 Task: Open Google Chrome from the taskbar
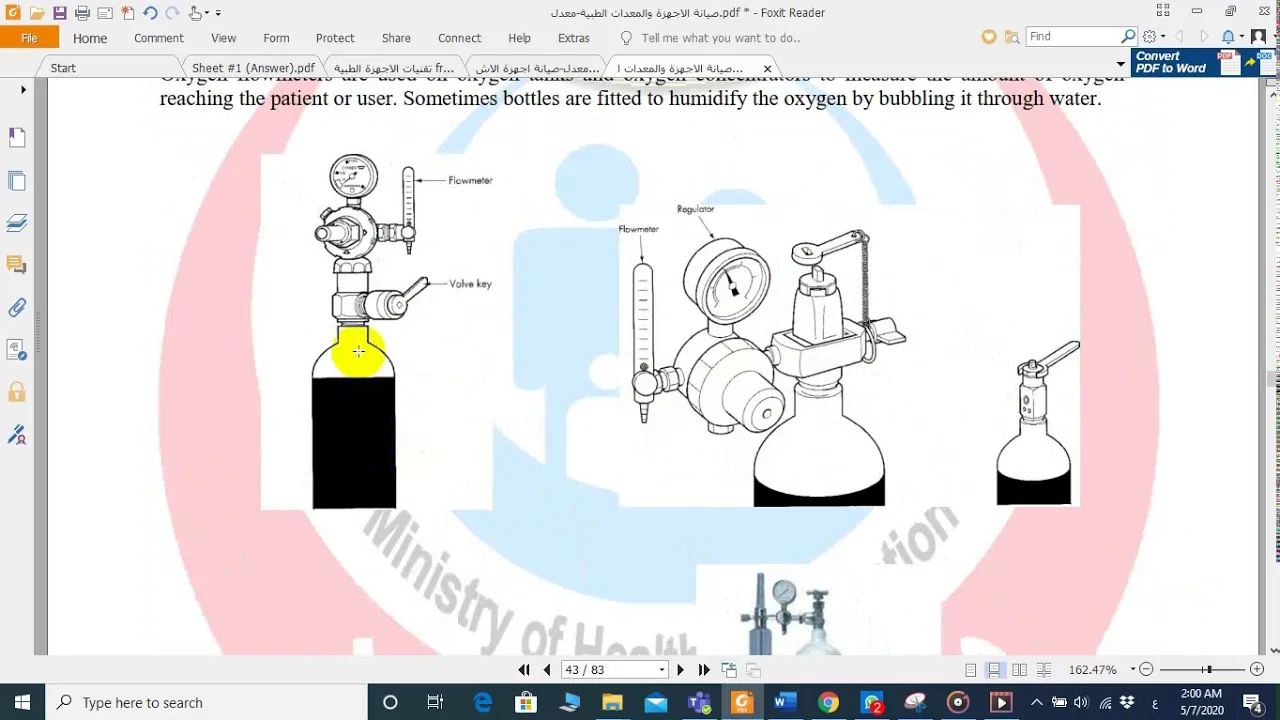point(828,702)
